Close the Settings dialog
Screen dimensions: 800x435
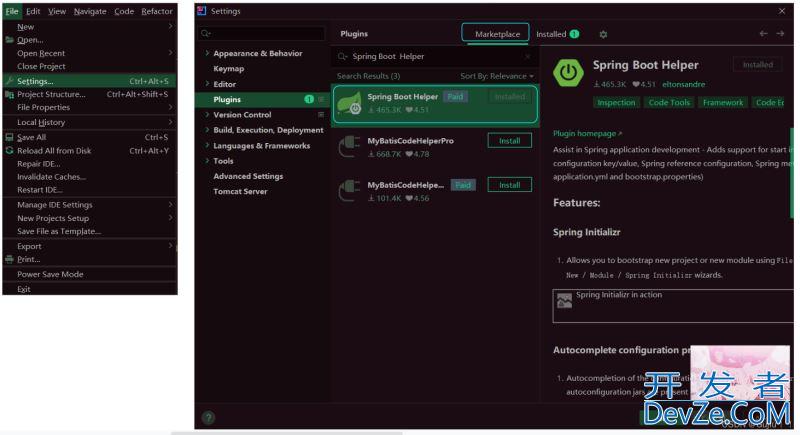782,11
